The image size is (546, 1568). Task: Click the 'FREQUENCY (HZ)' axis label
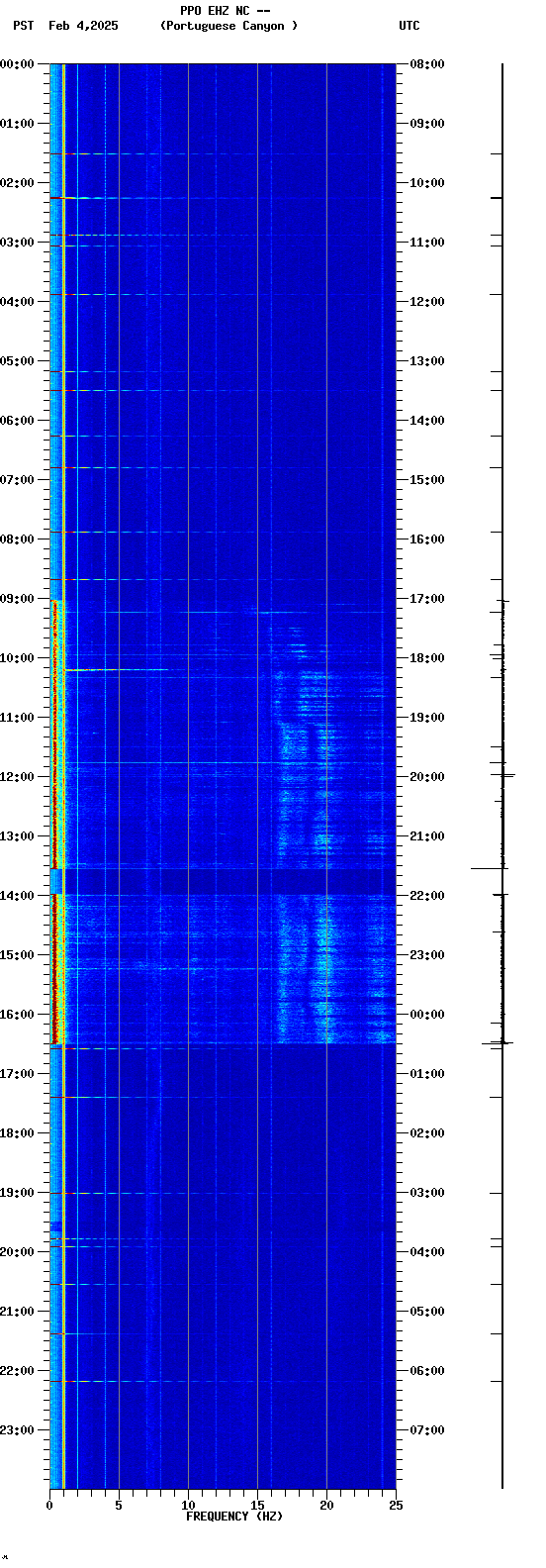234,1517
